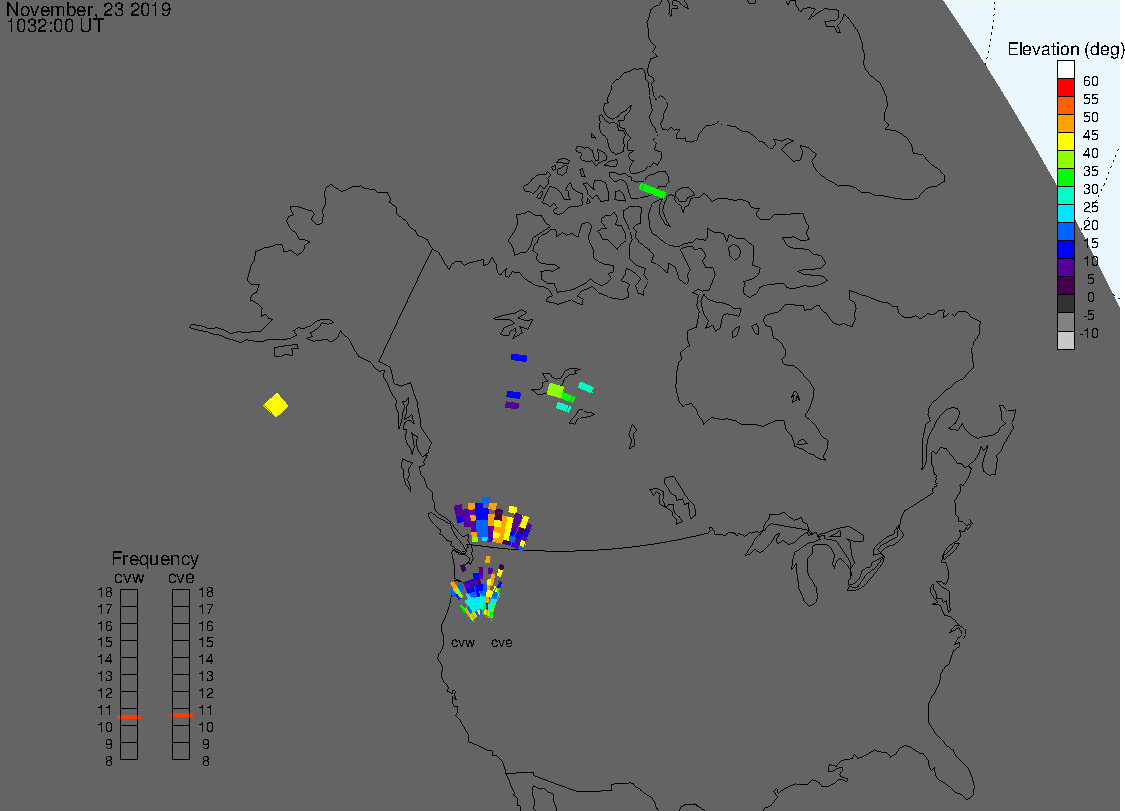Click the purple swatch above label 5
Viewport: 1125px width, 811px height.
[1065, 267]
